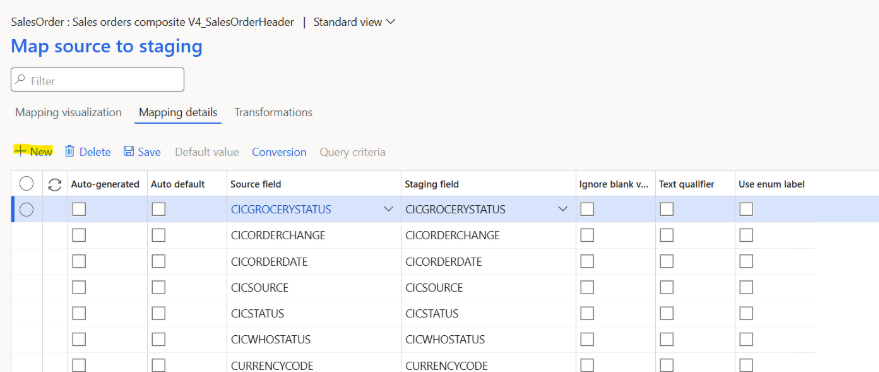Toggle Use enum label for CICWHOSTATUS row
Viewport: 879px width, 372px height.
pos(746,340)
